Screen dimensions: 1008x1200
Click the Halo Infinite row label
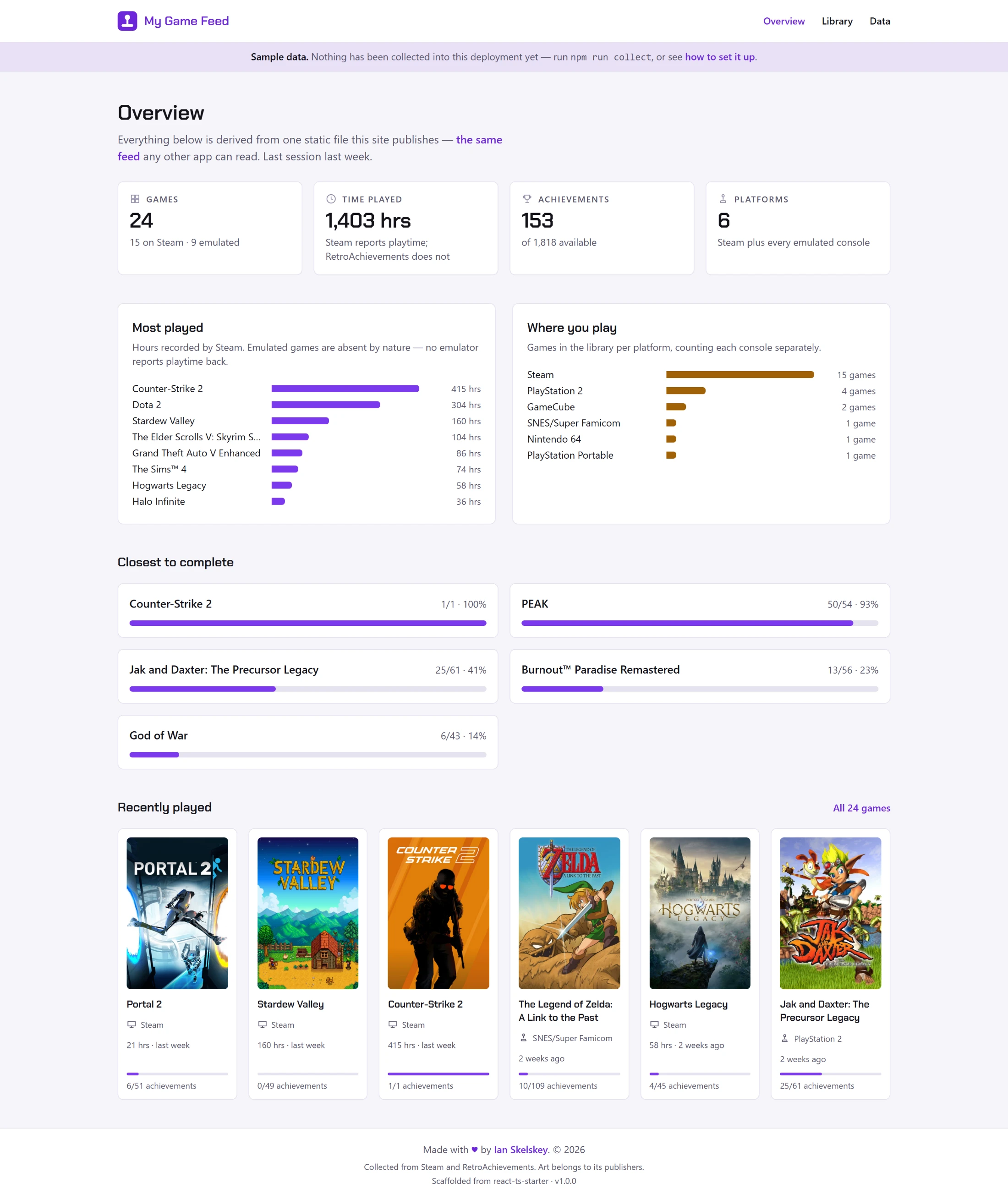pyautogui.click(x=159, y=501)
